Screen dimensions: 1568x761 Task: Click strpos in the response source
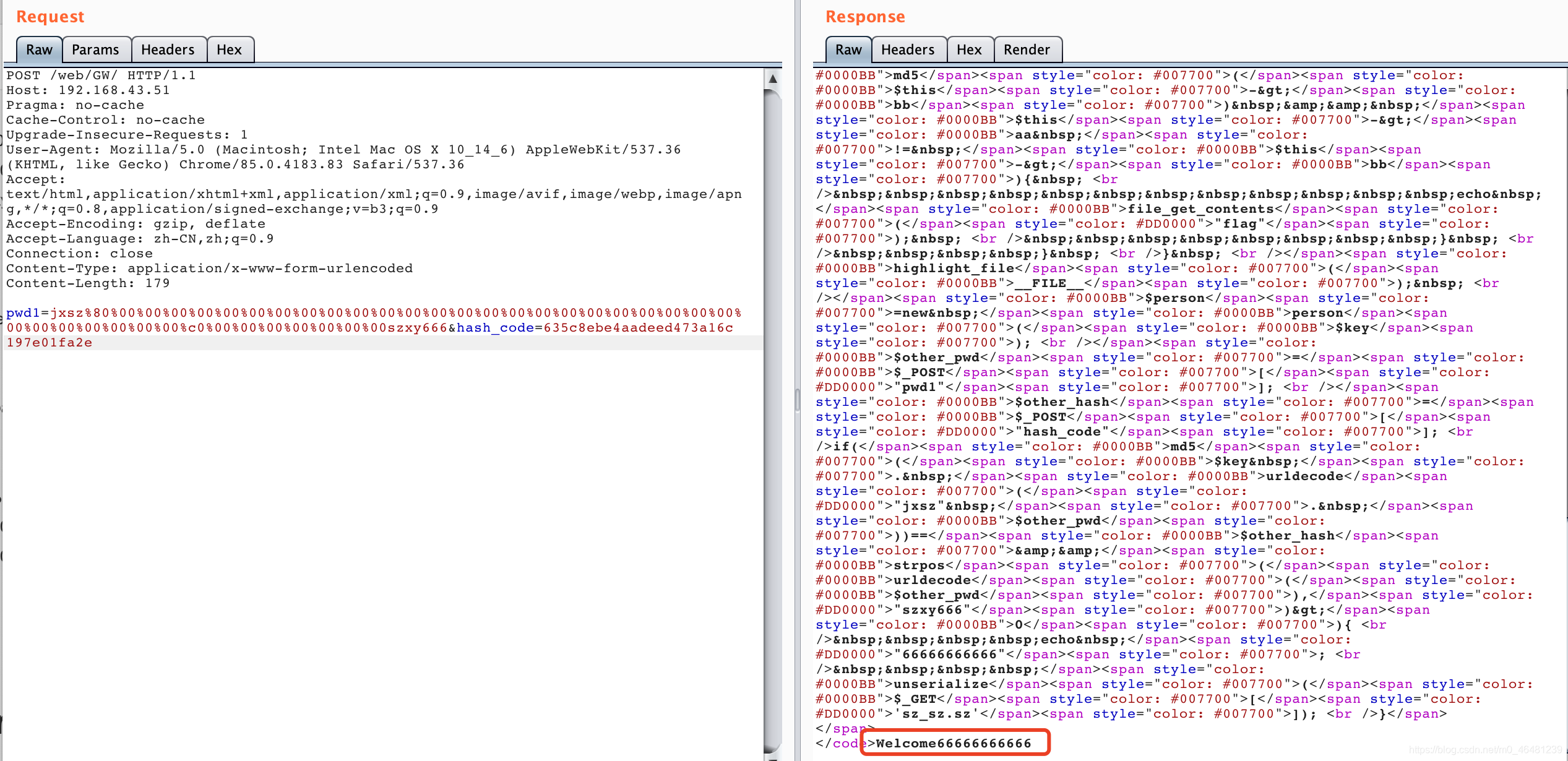pyautogui.click(x=919, y=565)
